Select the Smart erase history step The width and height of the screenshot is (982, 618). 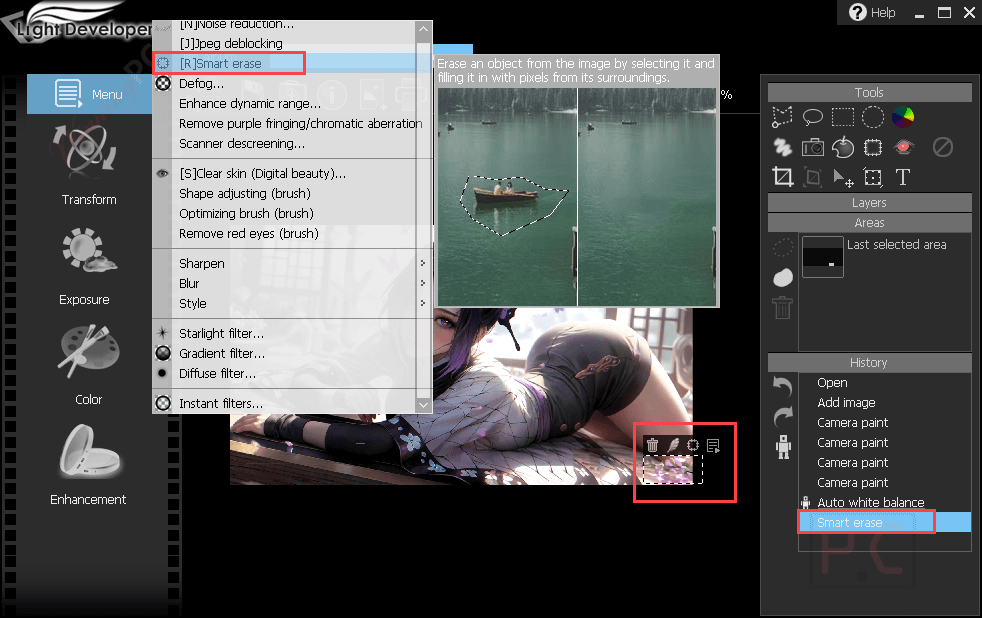tap(885, 523)
